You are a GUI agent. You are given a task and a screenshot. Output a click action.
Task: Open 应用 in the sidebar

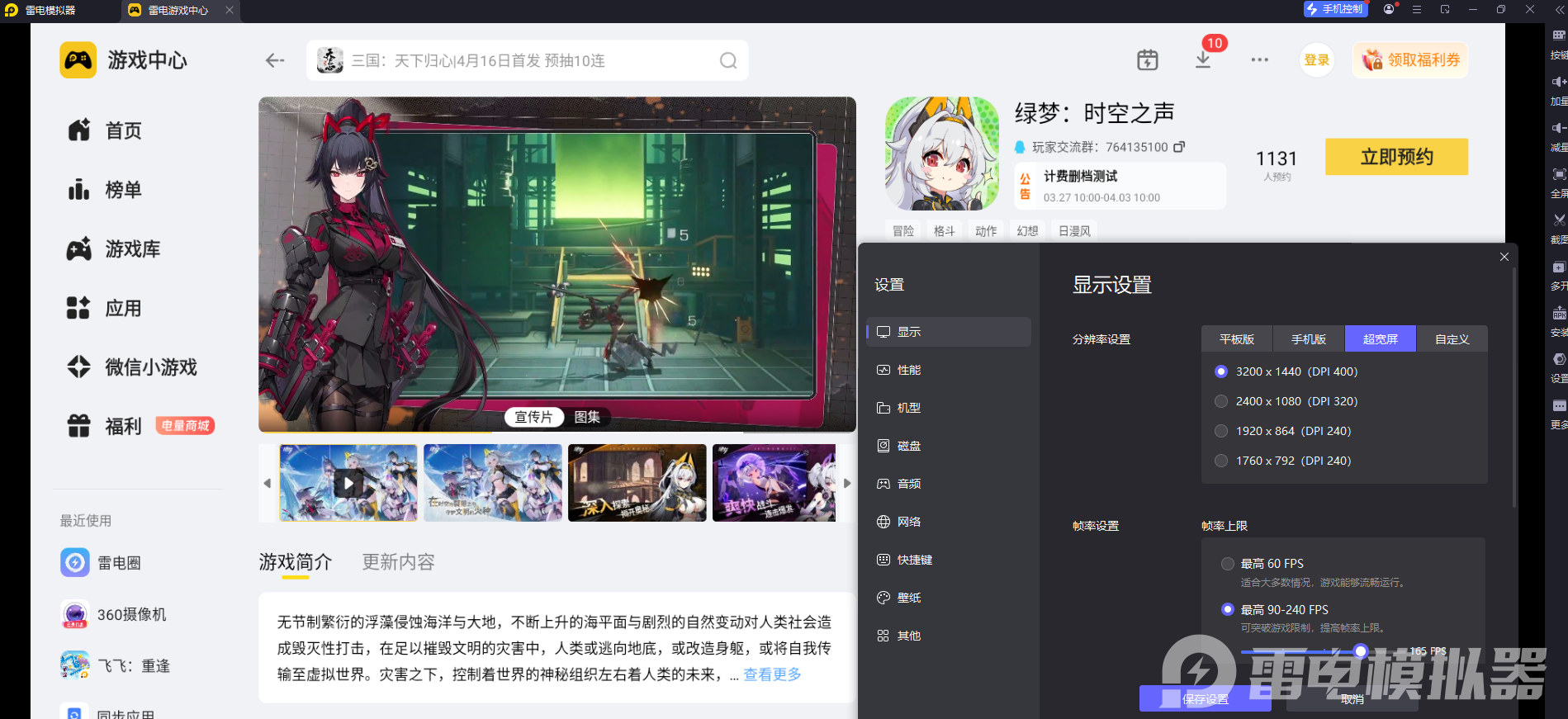coord(105,309)
